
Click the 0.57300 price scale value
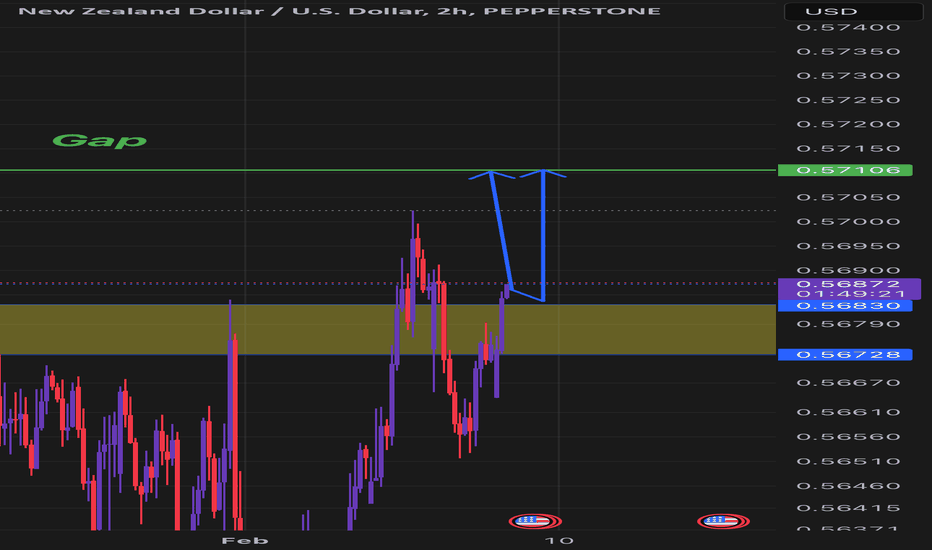(848, 76)
